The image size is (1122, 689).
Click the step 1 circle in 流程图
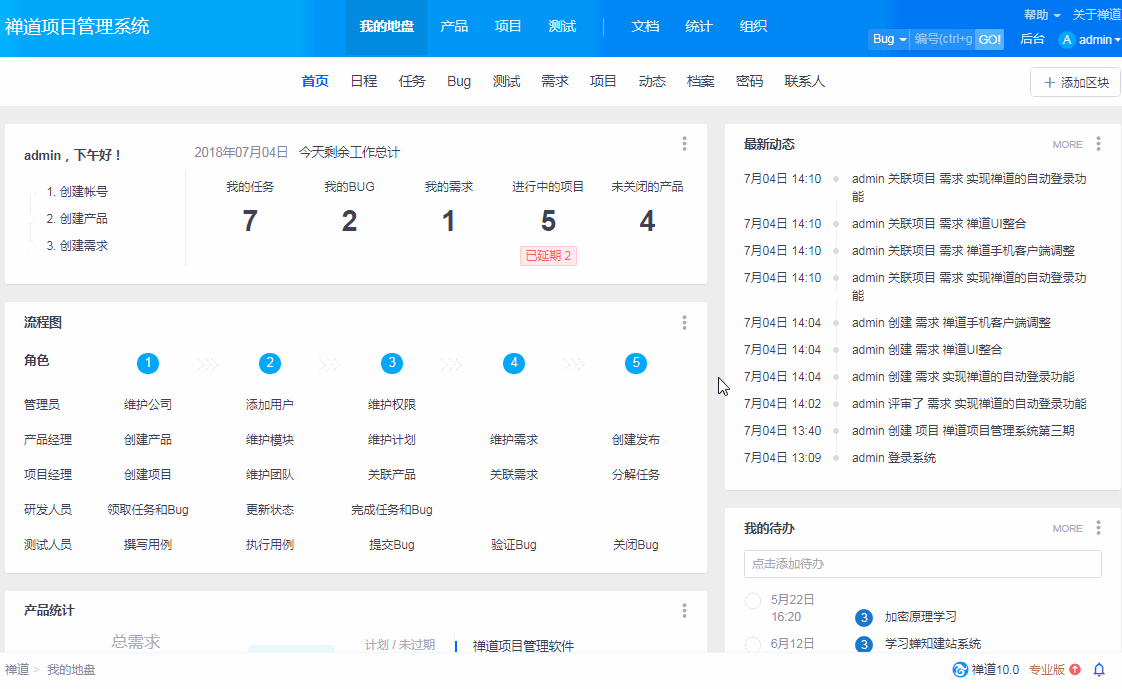tap(148, 363)
